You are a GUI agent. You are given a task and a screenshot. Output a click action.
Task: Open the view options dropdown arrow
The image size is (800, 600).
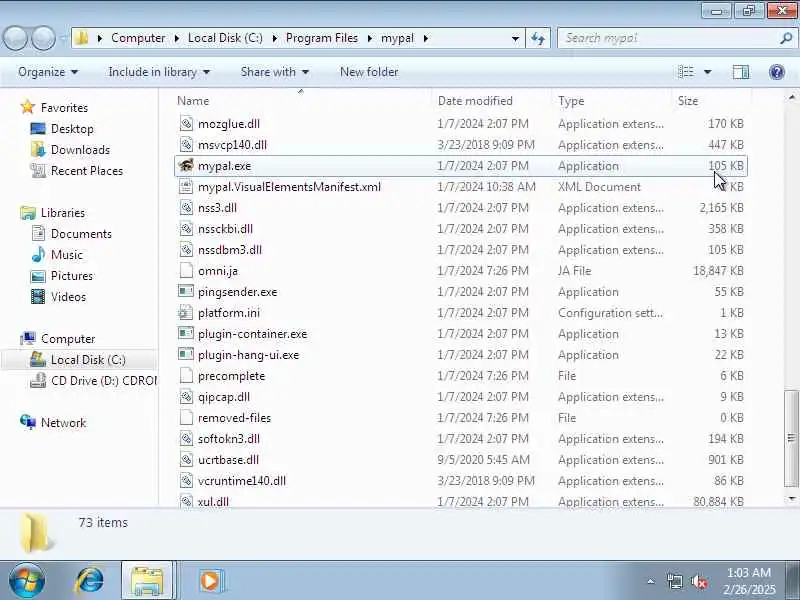pyautogui.click(x=708, y=72)
